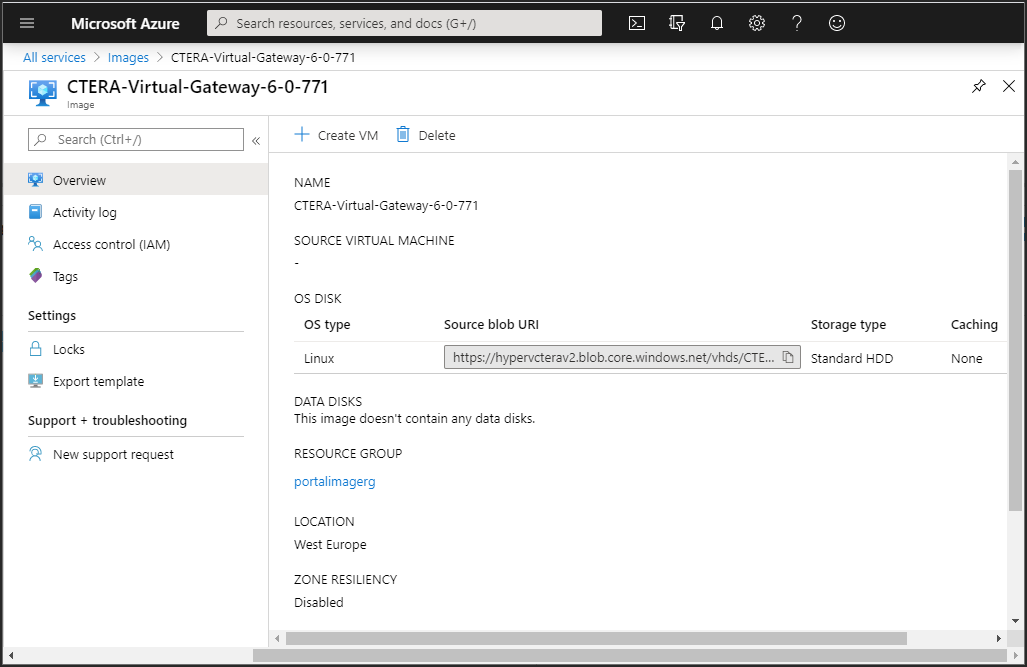The width and height of the screenshot is (1027, 667).
Task: Click the None caching cell
Action: 966,358
